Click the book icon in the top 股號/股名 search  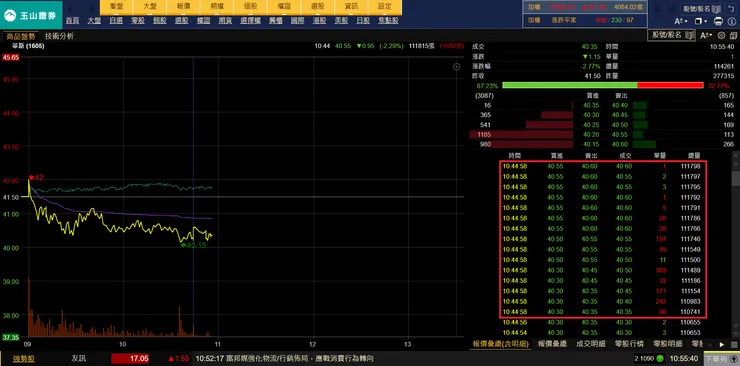[717, 8]
